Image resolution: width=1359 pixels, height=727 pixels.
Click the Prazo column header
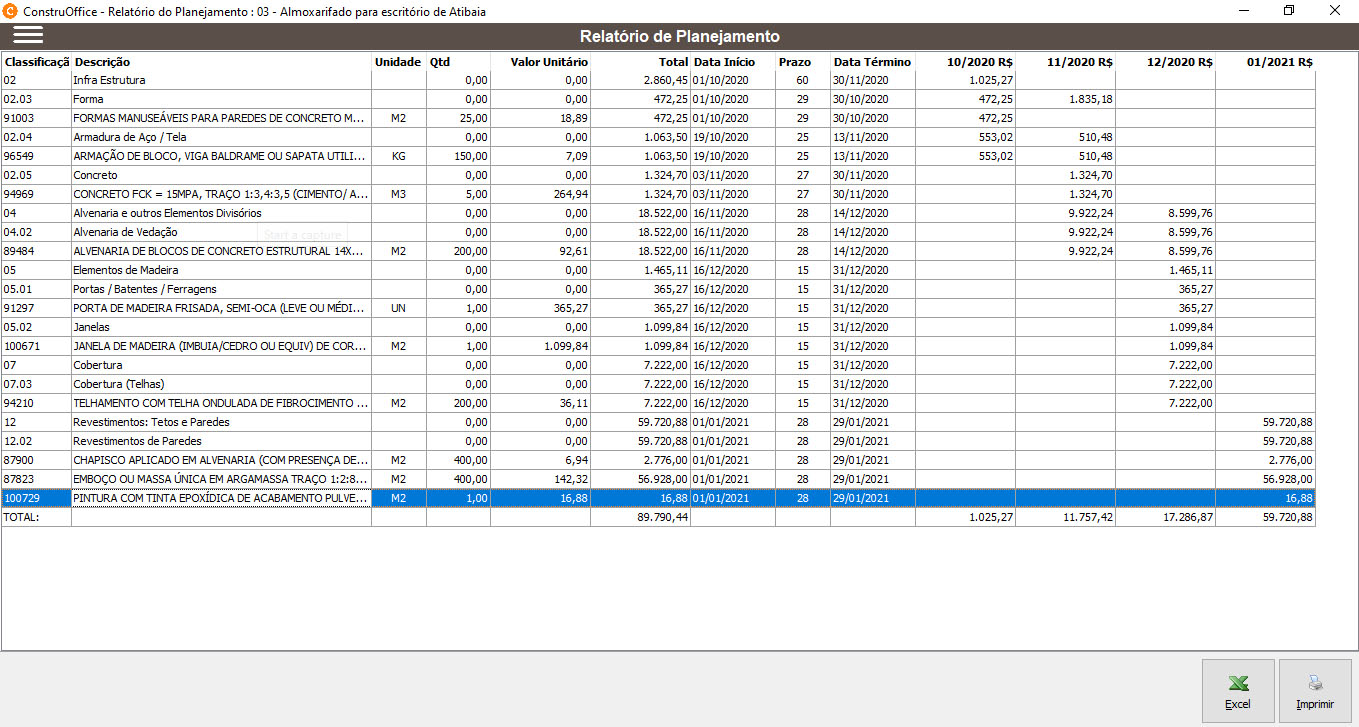[x=802, y=62]
